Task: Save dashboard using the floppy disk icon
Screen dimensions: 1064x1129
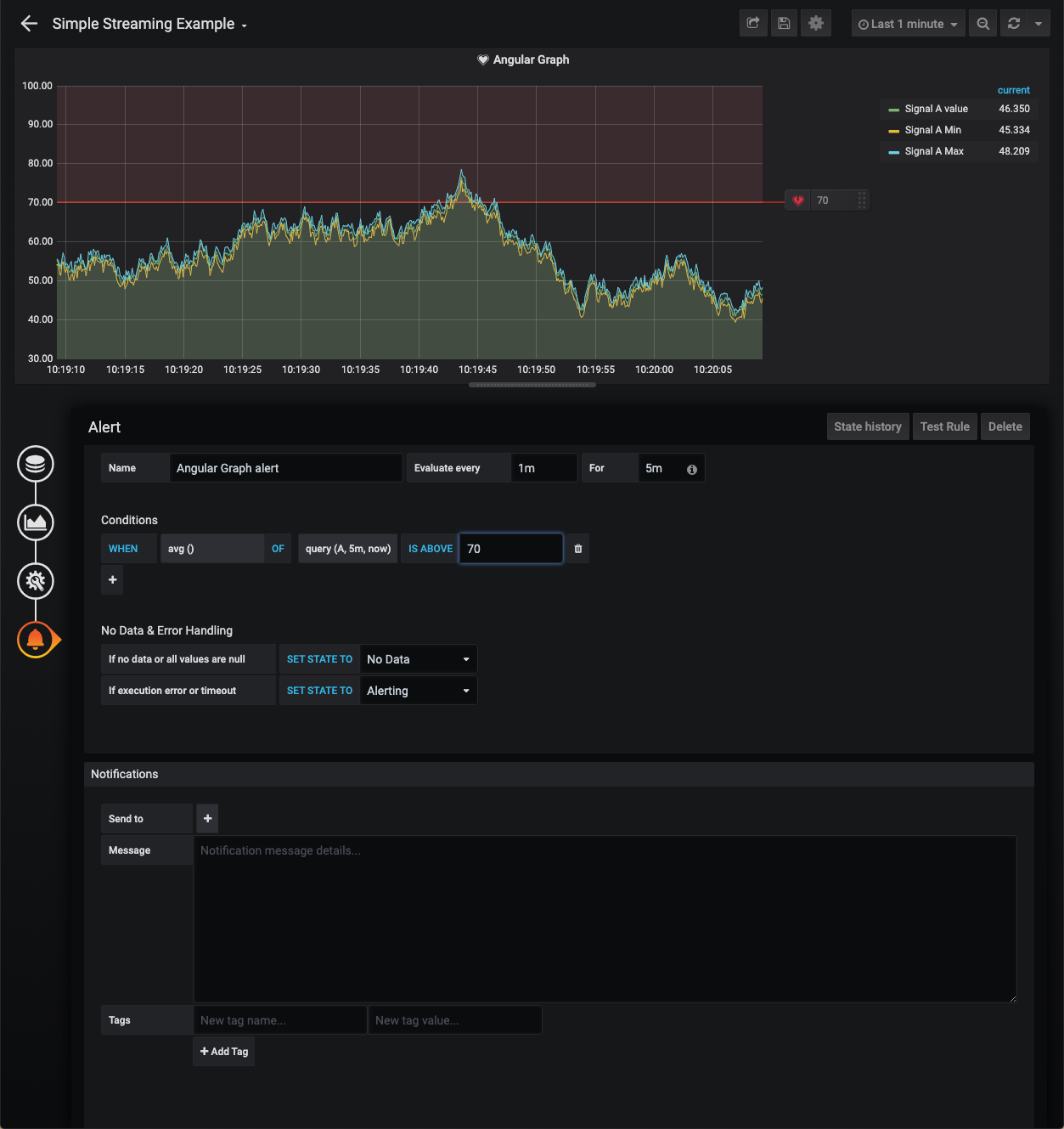Action: [784, 24]
